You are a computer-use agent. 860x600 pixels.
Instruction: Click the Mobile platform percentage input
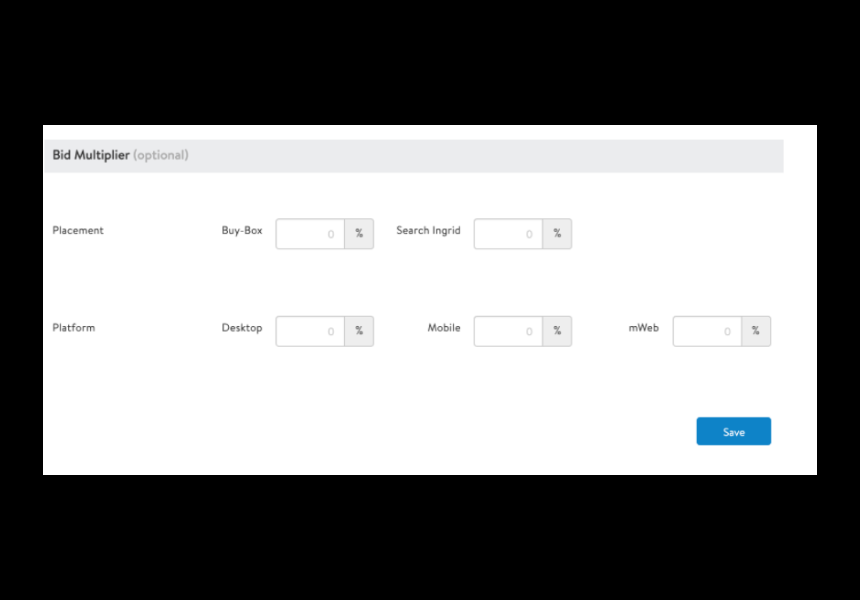point(508,331)
